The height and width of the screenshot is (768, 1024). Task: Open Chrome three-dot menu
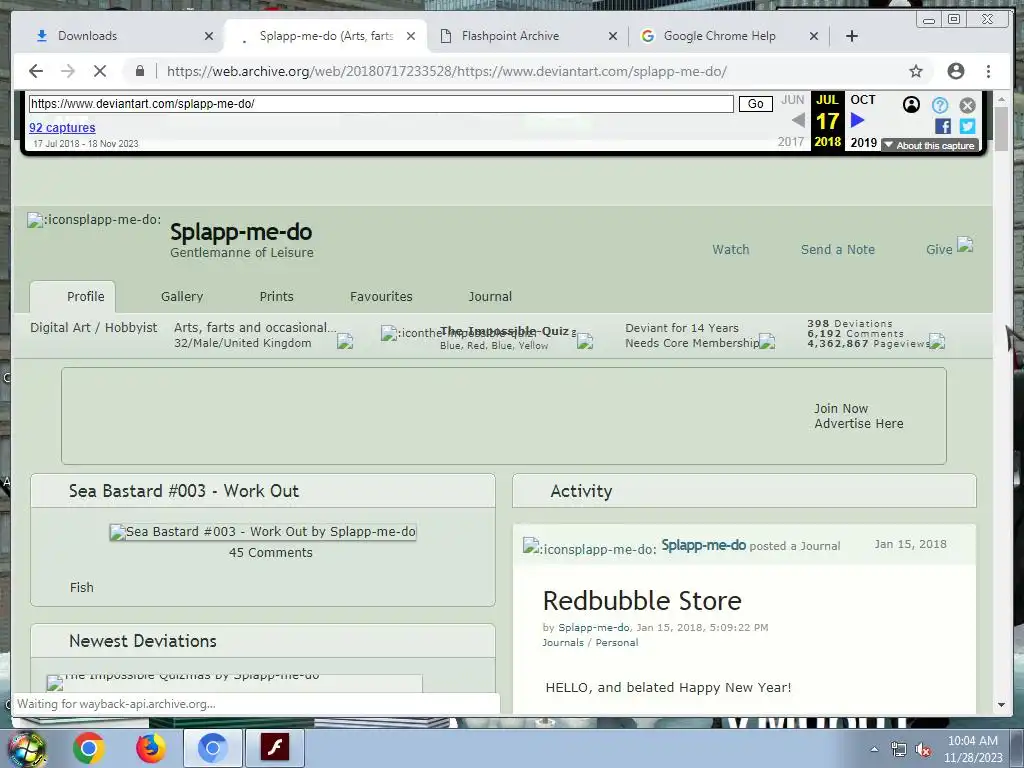[x=988, y=71]
